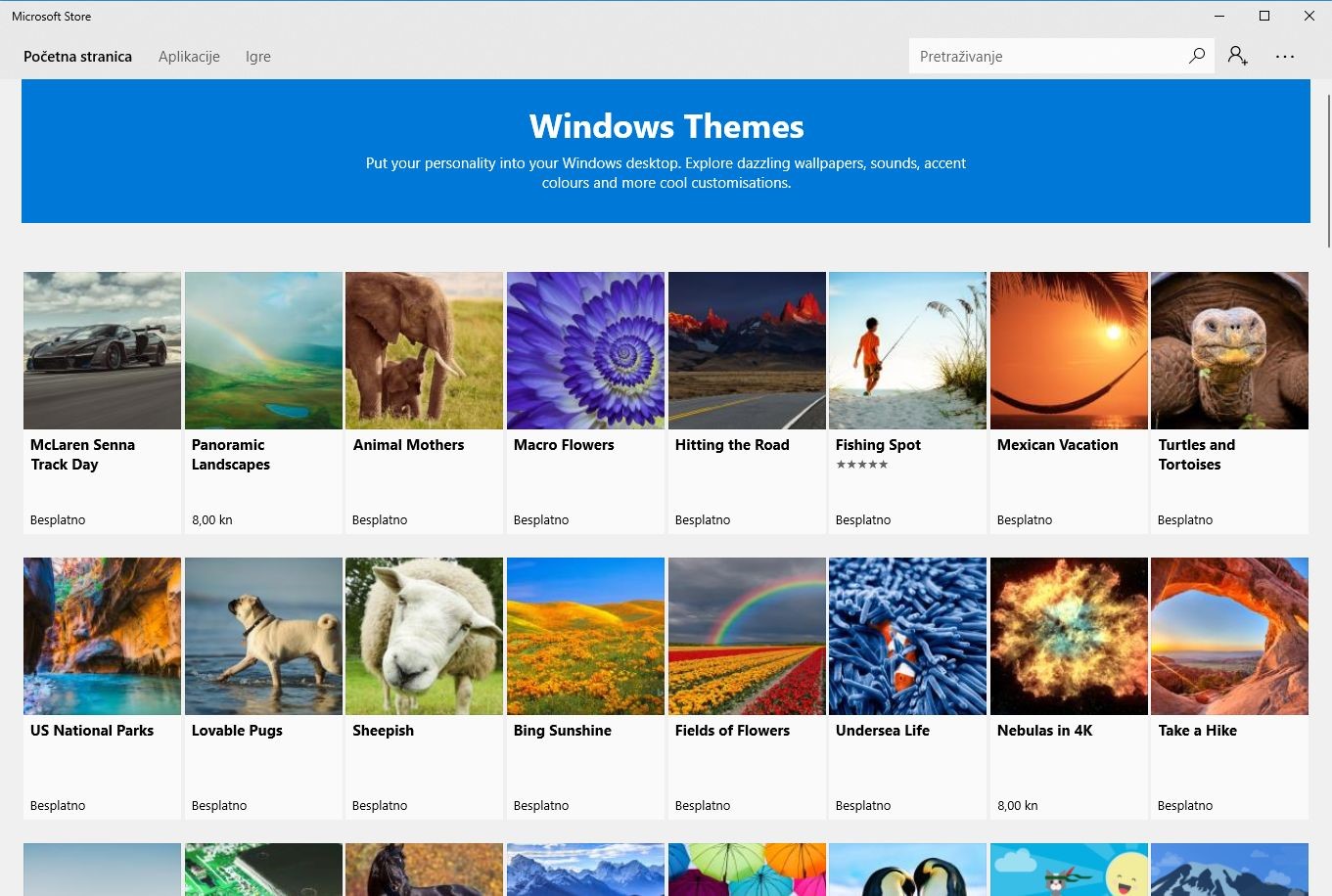The height and width of the screenshot is (896, 1332).
Task: Click the 8,00 kn price under Nebulas in 4K
Action: coord(1017,805)
